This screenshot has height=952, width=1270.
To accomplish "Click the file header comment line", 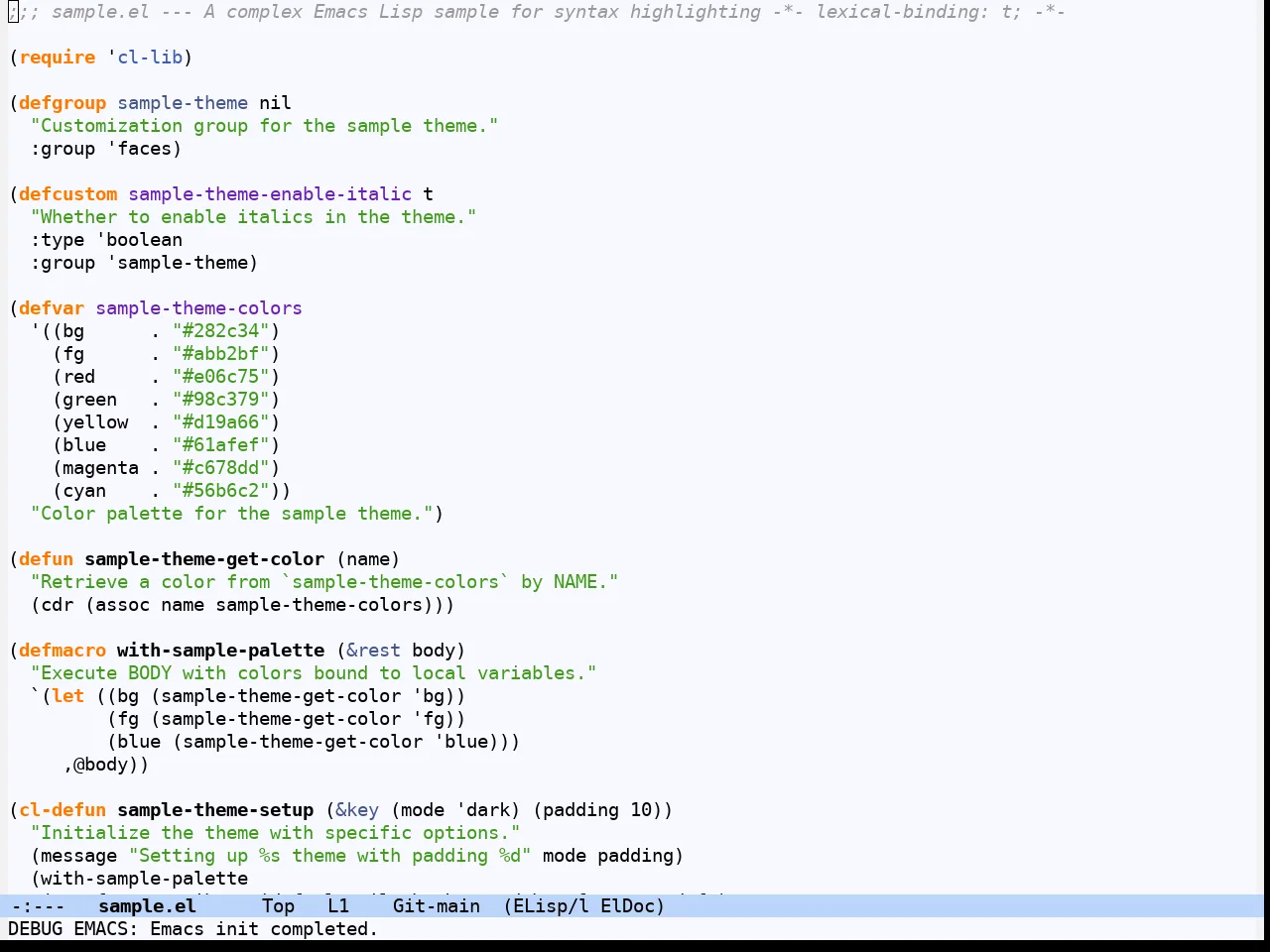I will tap(537, 12).
